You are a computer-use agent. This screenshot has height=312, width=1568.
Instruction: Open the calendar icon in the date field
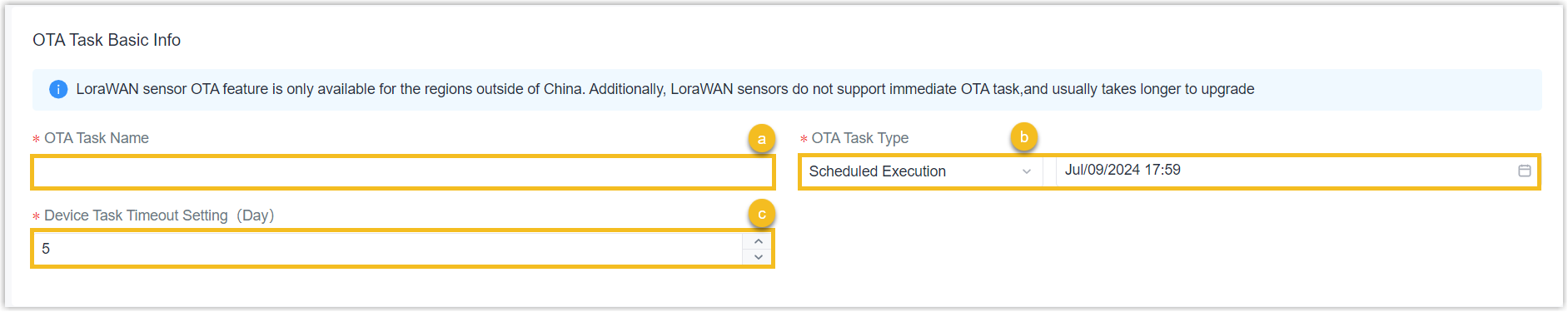(1524, 171)
